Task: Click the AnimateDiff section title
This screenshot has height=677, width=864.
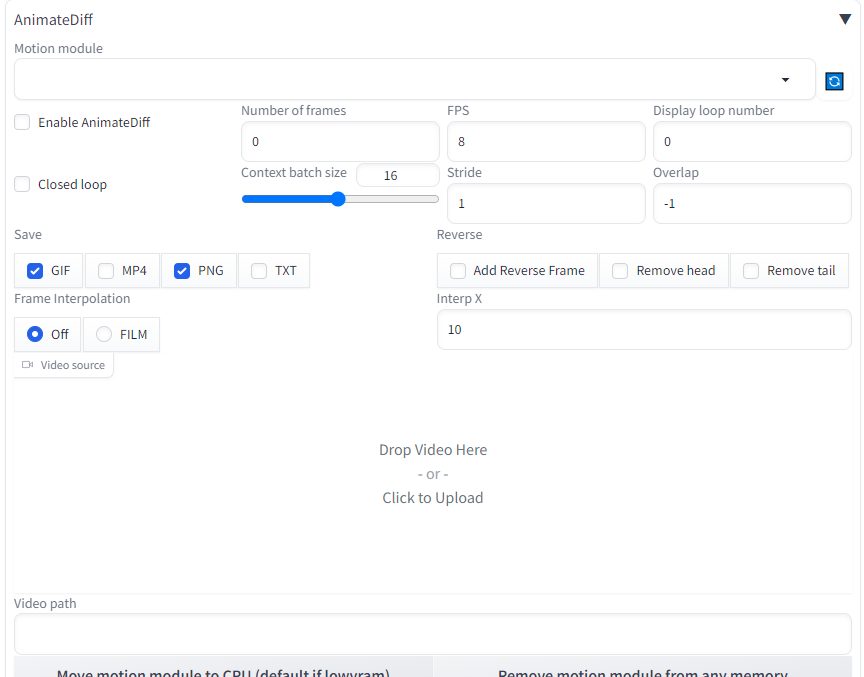Action: [53, 20]
